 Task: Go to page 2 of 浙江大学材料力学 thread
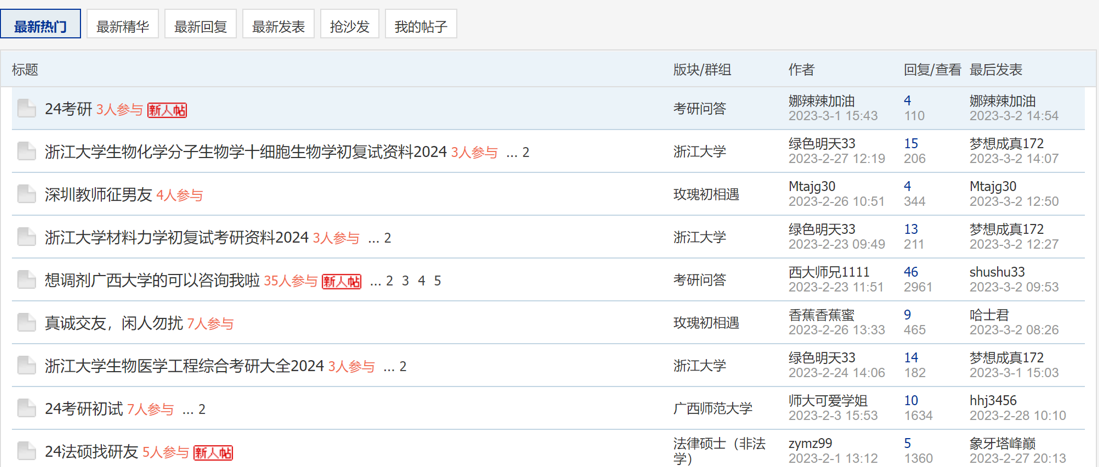[388, 238]
